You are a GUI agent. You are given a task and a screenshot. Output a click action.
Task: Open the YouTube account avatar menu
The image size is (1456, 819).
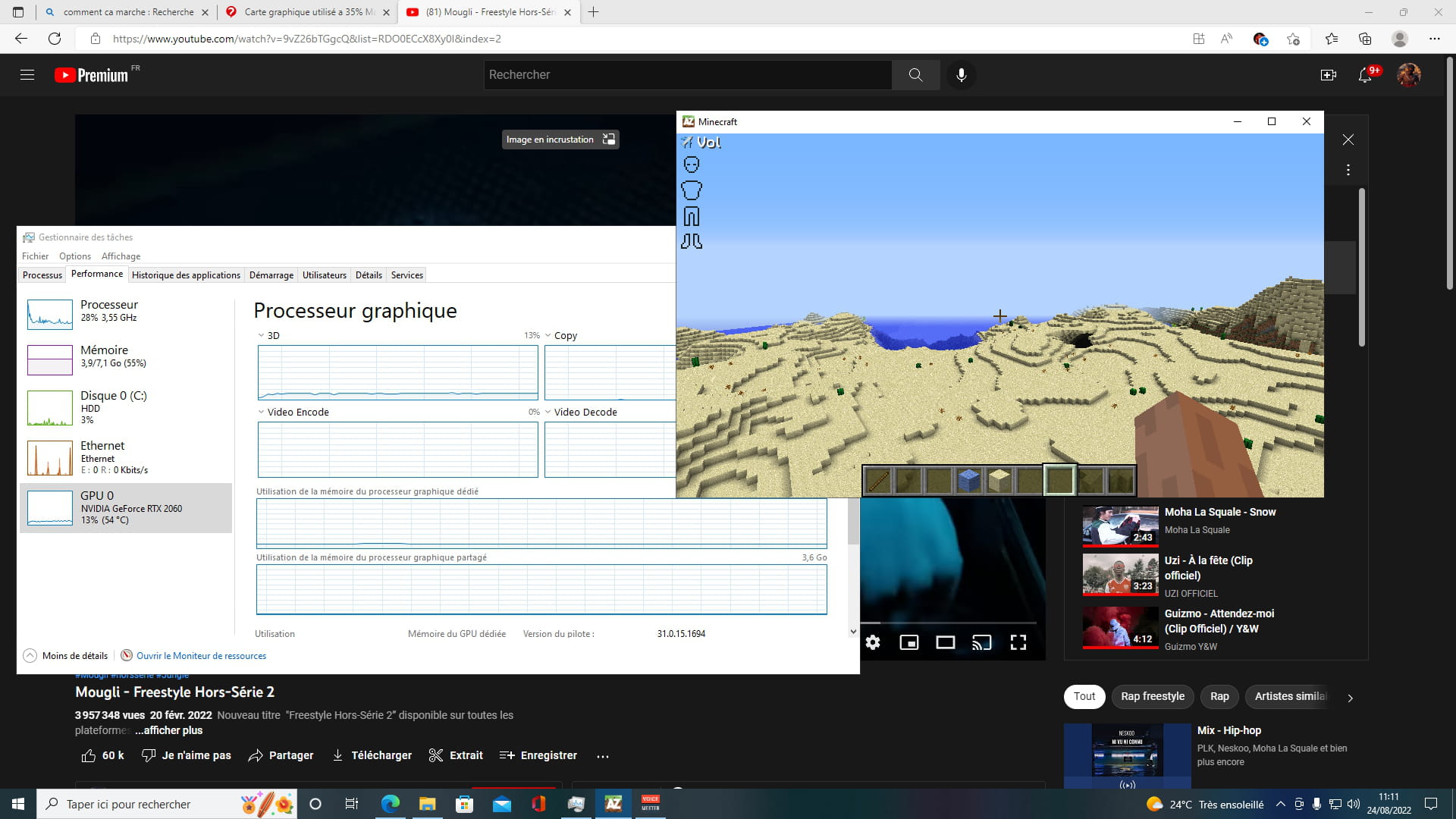1408,74
